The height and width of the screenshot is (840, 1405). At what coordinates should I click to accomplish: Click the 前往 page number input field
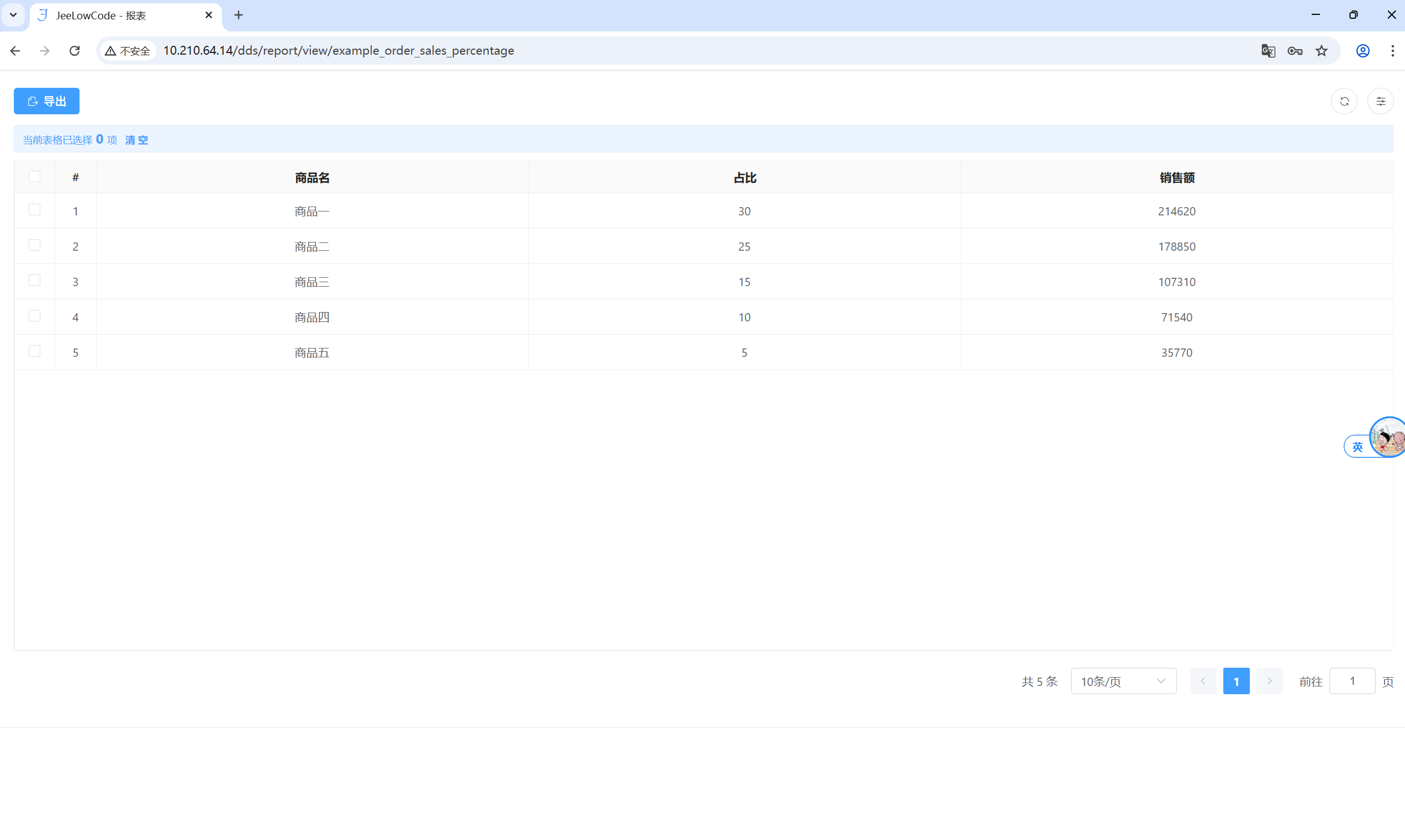click(x=1352, y=681)
